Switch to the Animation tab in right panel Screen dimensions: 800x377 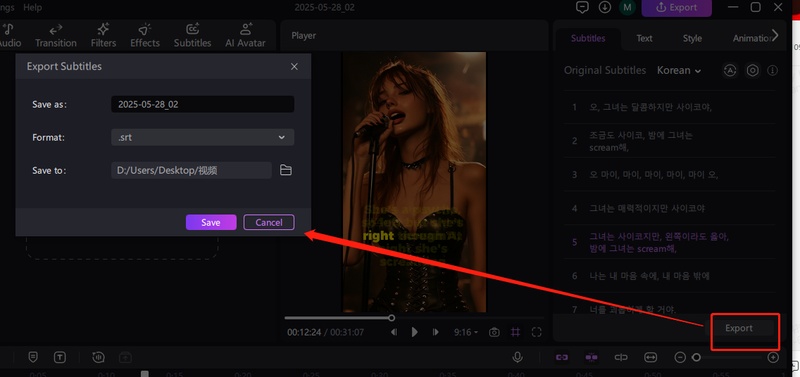(x=751, y=38)
